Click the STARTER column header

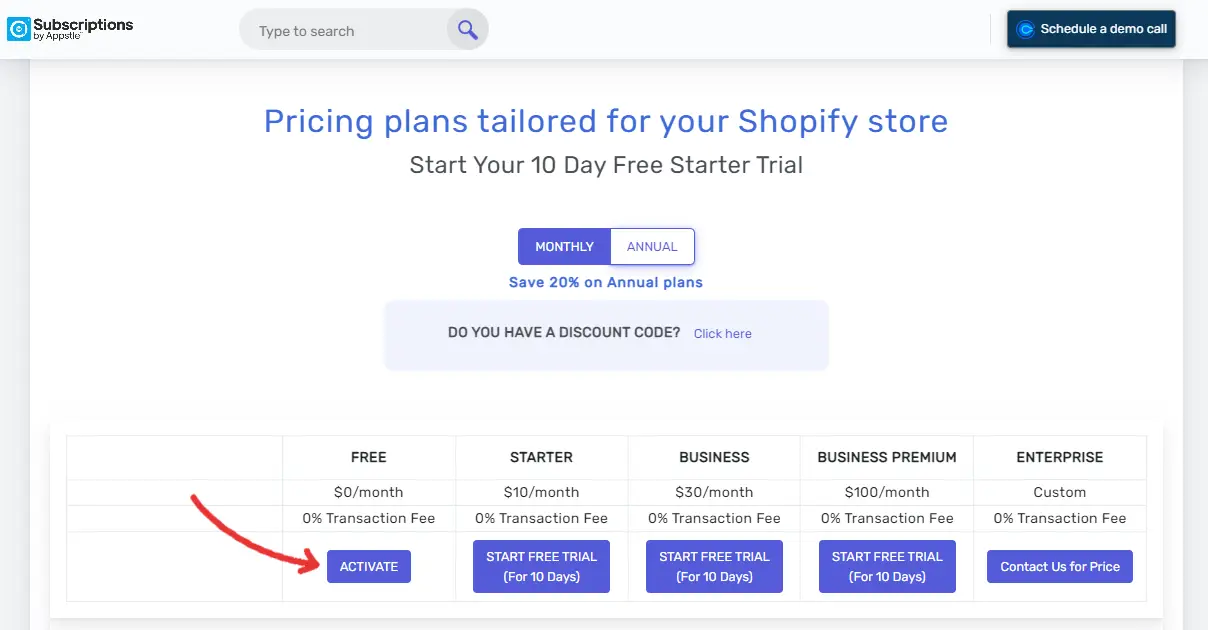(541, 457)
